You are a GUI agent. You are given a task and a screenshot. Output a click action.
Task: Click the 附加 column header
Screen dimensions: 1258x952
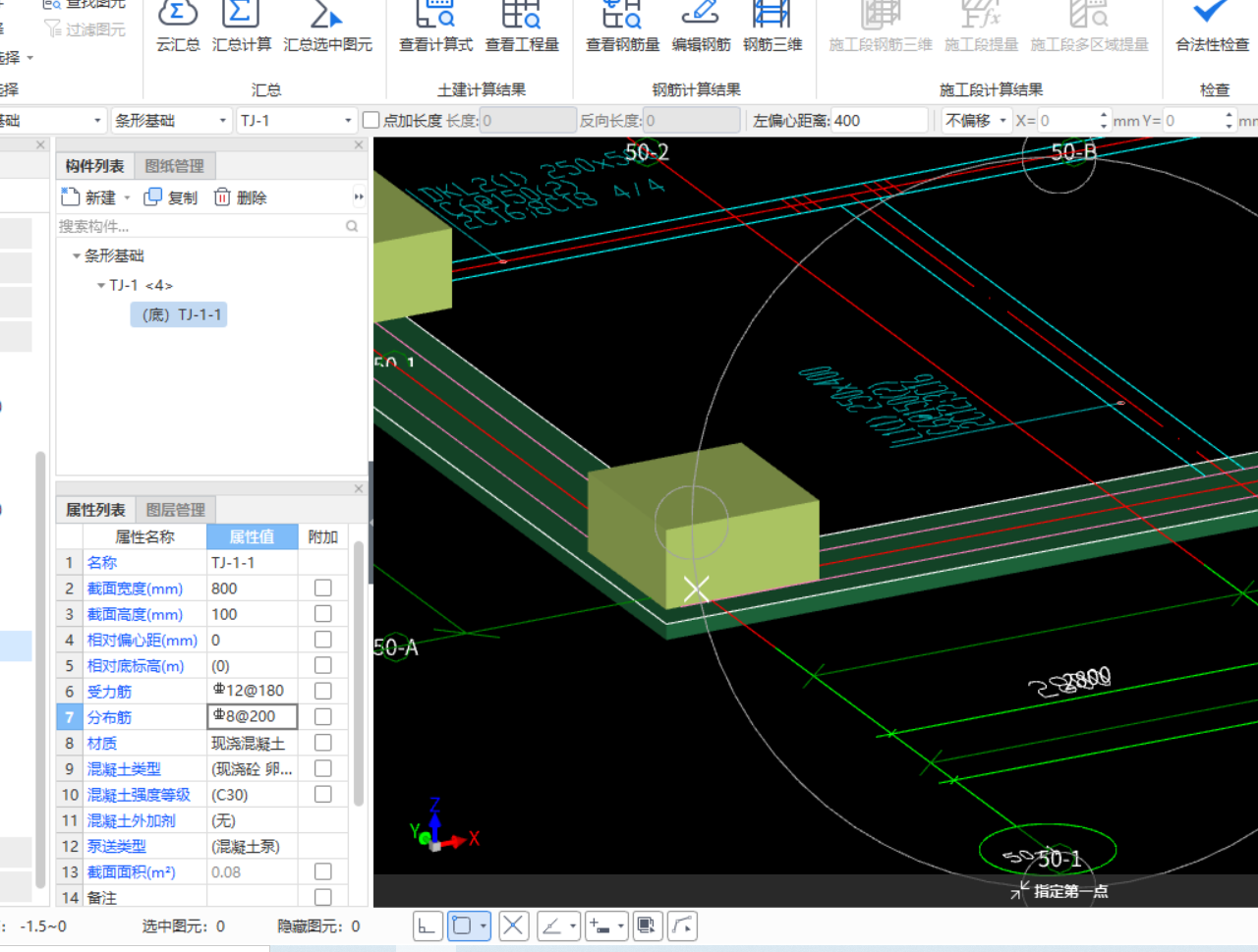(322, 536)
